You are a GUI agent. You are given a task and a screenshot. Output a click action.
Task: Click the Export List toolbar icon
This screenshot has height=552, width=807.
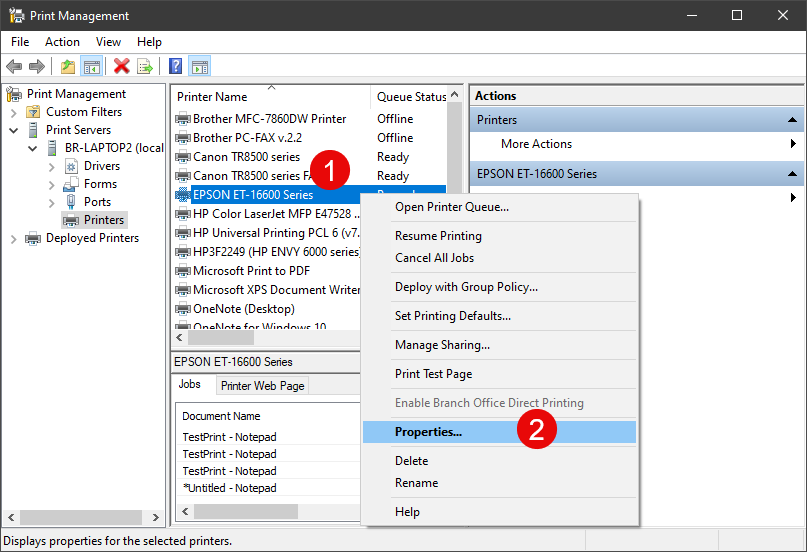(145, 67)
